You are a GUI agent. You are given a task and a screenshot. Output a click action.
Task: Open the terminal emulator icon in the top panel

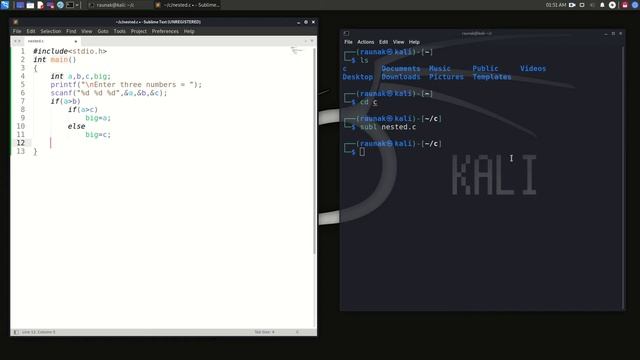tap(70, 5)
